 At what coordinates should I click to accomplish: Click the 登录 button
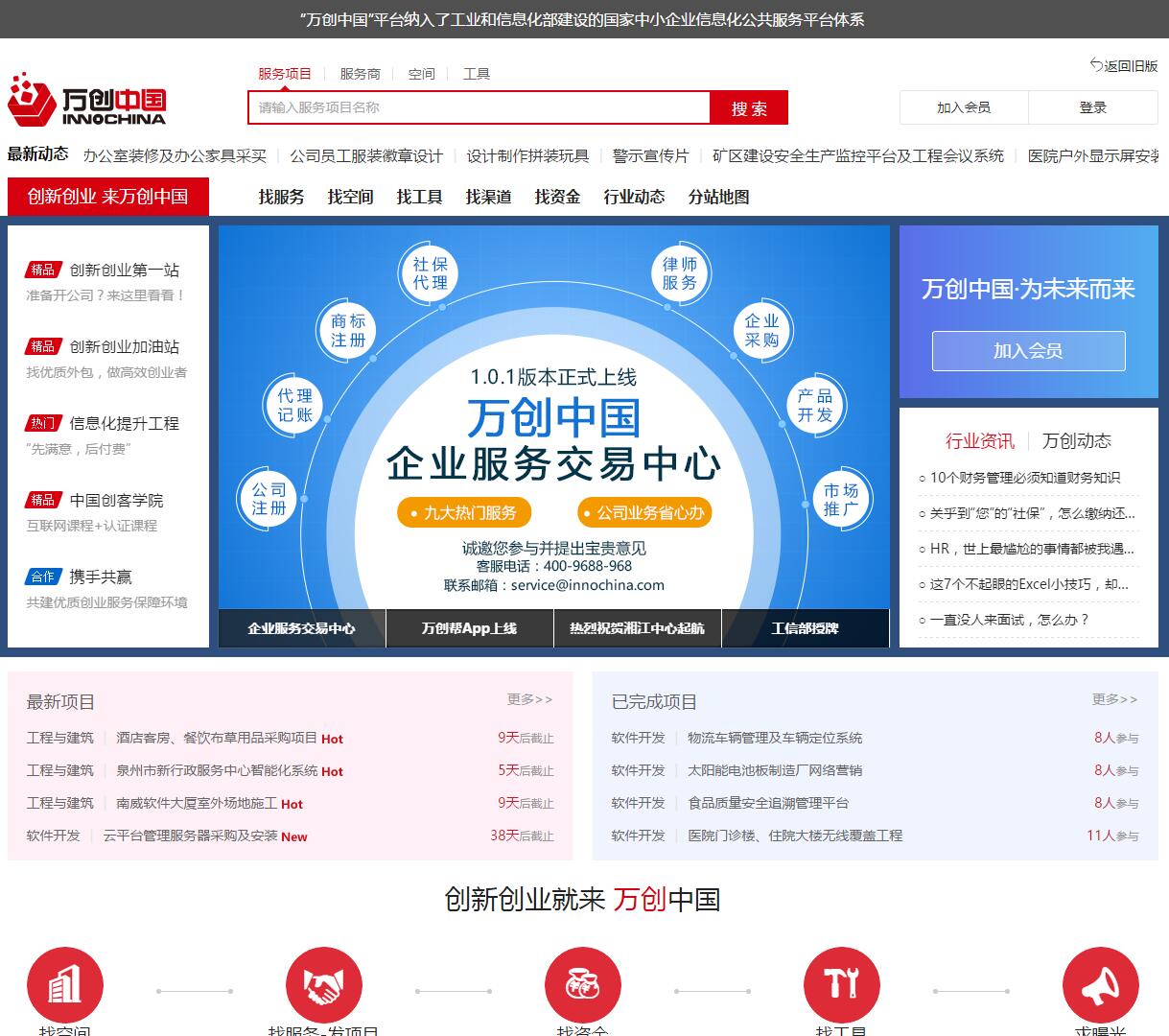(x=1093, y=107)
